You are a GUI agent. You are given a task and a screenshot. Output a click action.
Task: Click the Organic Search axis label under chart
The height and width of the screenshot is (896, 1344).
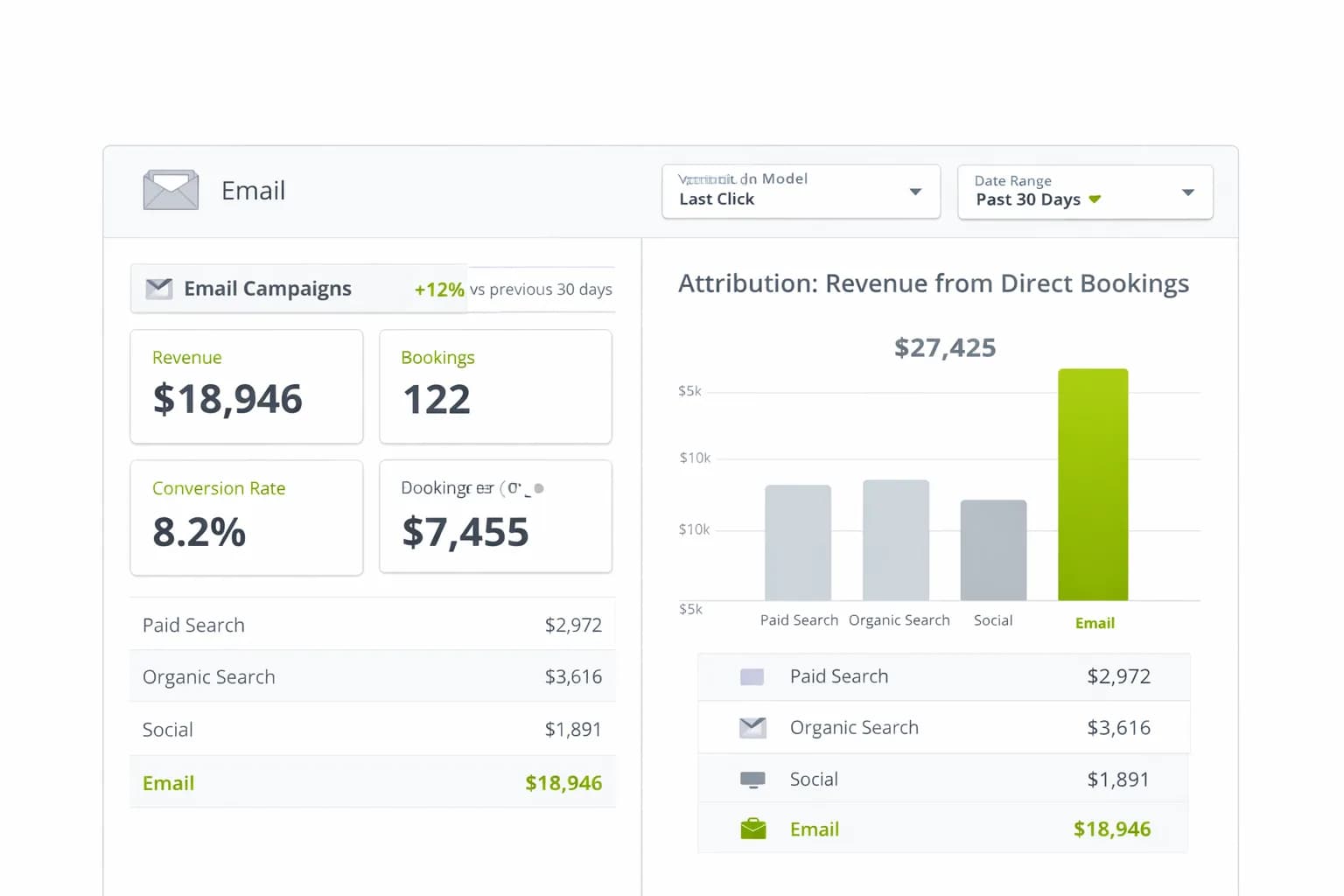tap(899, 620)
